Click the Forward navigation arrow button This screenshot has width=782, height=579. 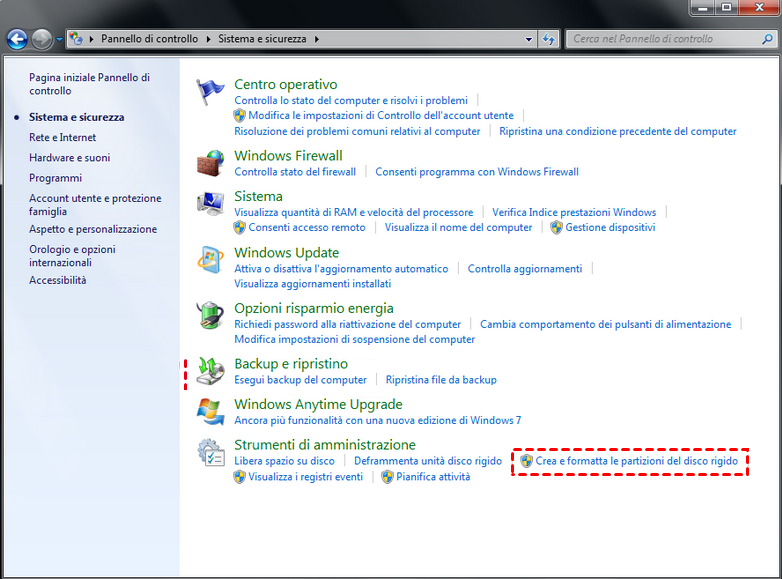(42, 39)
